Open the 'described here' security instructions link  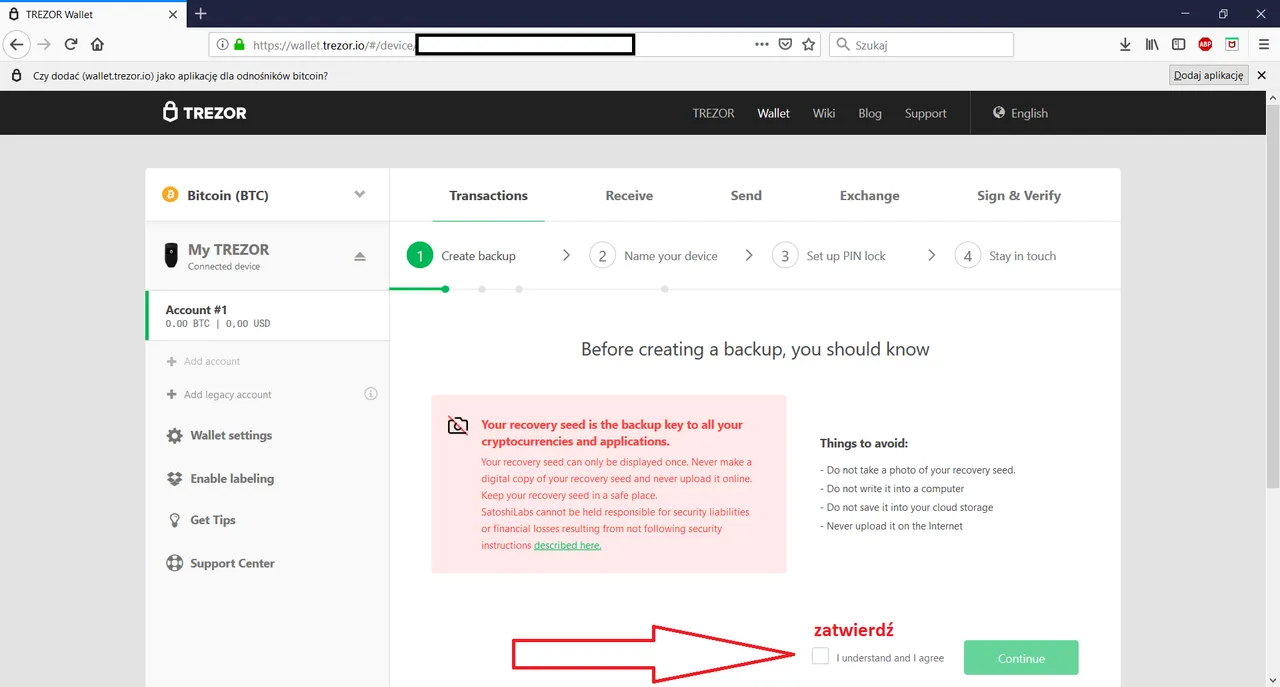coord(567,545)
